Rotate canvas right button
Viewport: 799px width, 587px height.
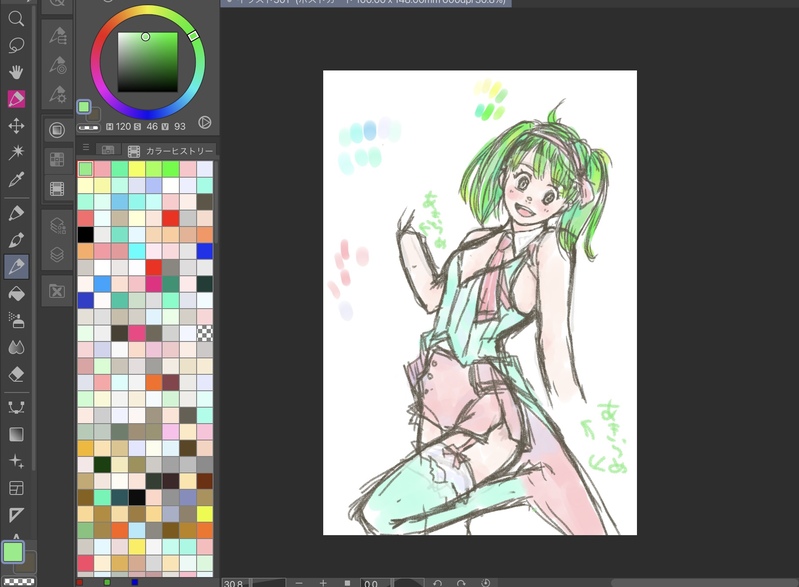461,583
